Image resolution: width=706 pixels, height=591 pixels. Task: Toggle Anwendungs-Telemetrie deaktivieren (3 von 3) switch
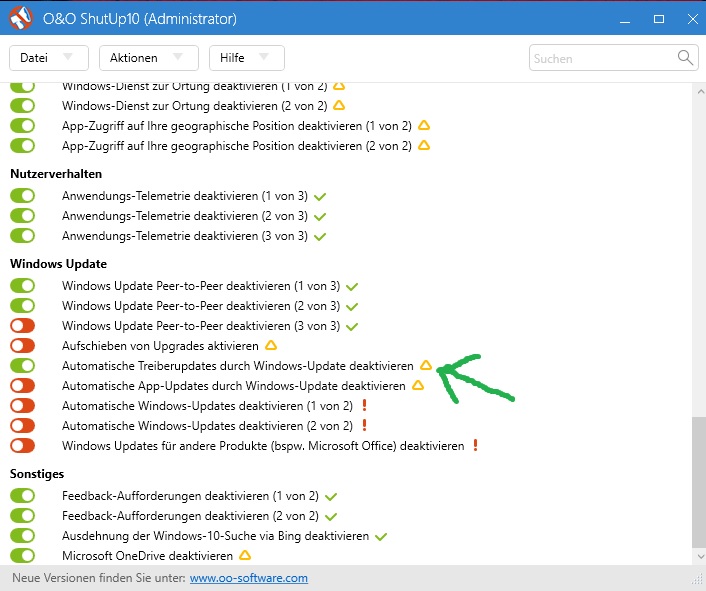coord(23,235)
